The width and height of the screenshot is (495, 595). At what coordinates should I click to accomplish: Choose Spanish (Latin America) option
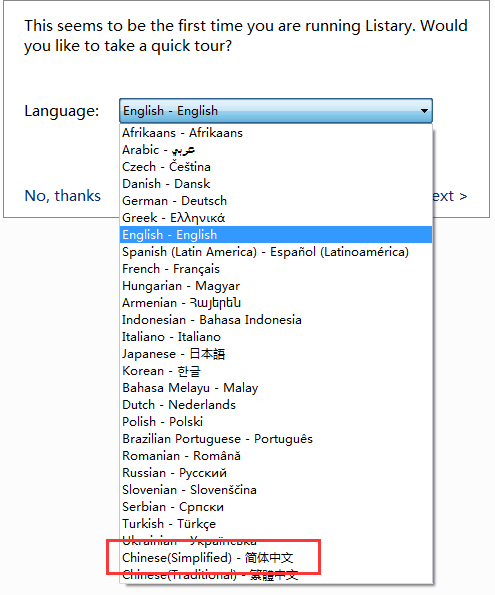(x=276, y=252)
